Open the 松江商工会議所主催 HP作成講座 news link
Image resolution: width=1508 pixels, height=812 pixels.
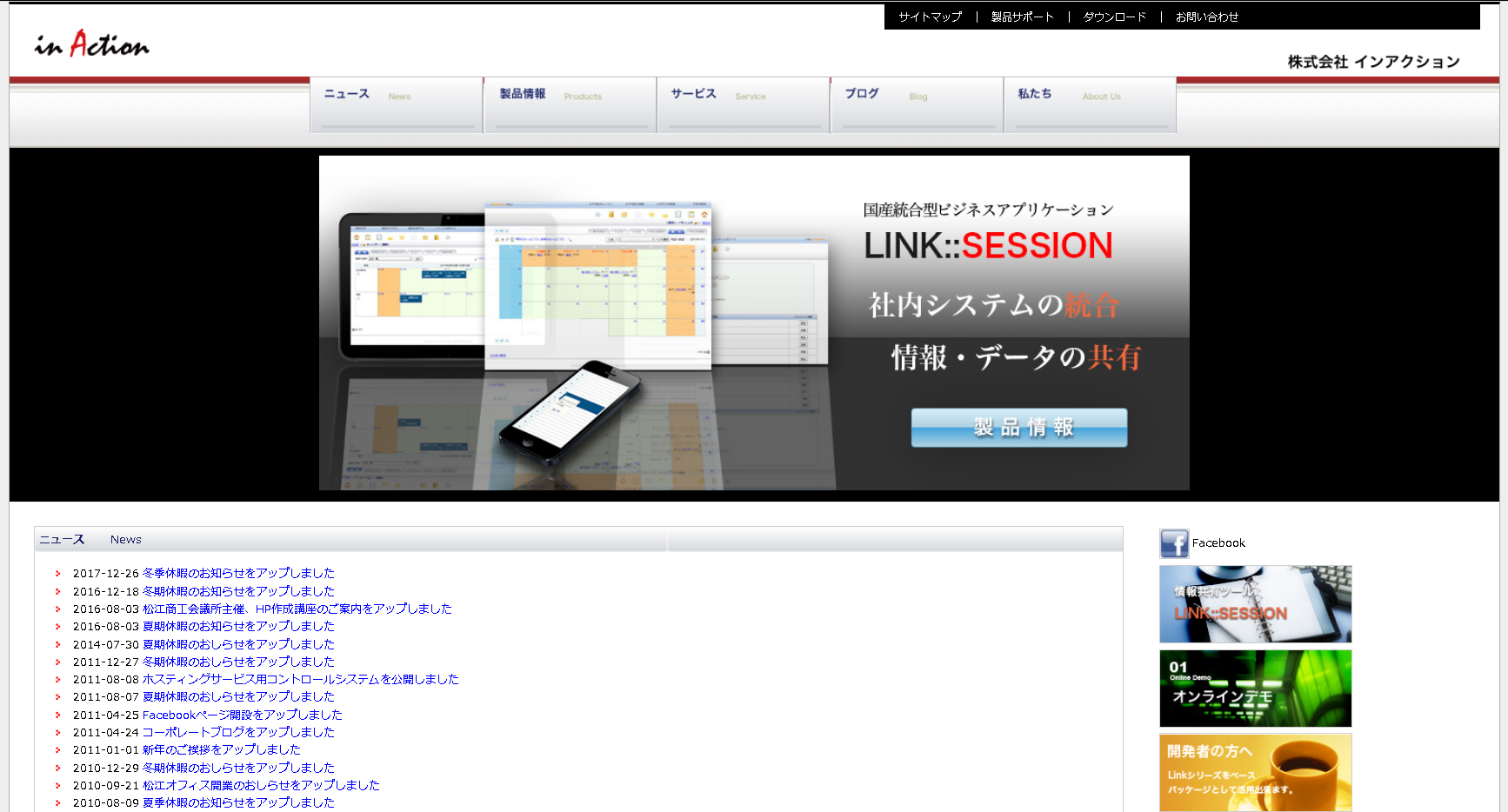pyautogui.click(x=297, y=609)
